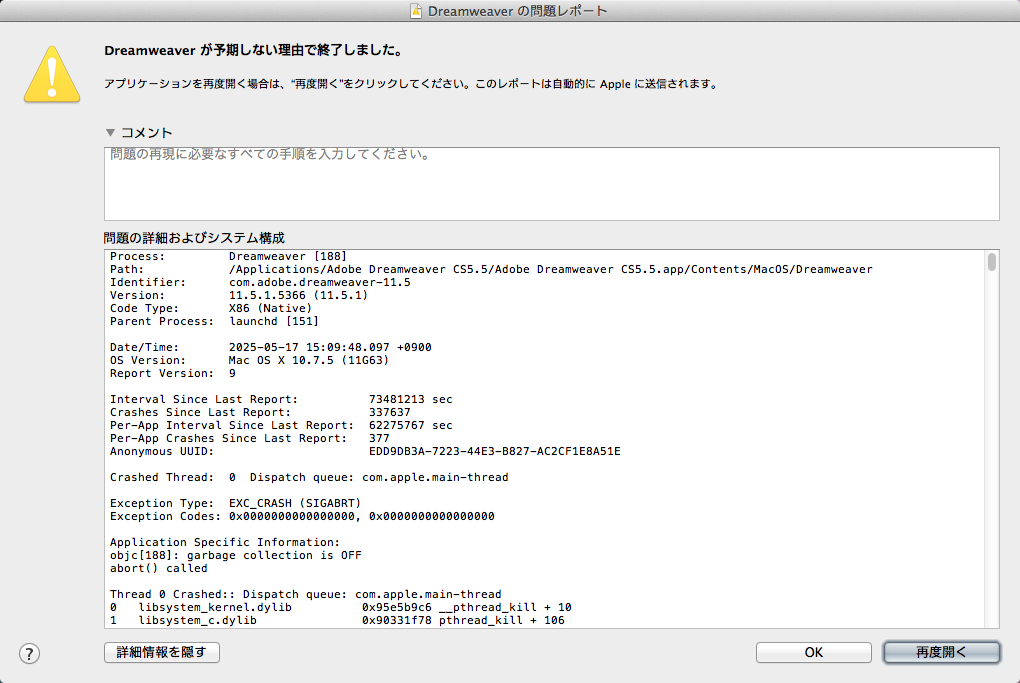Click the Per-App Interval Since Last Report line

point(281,425)
